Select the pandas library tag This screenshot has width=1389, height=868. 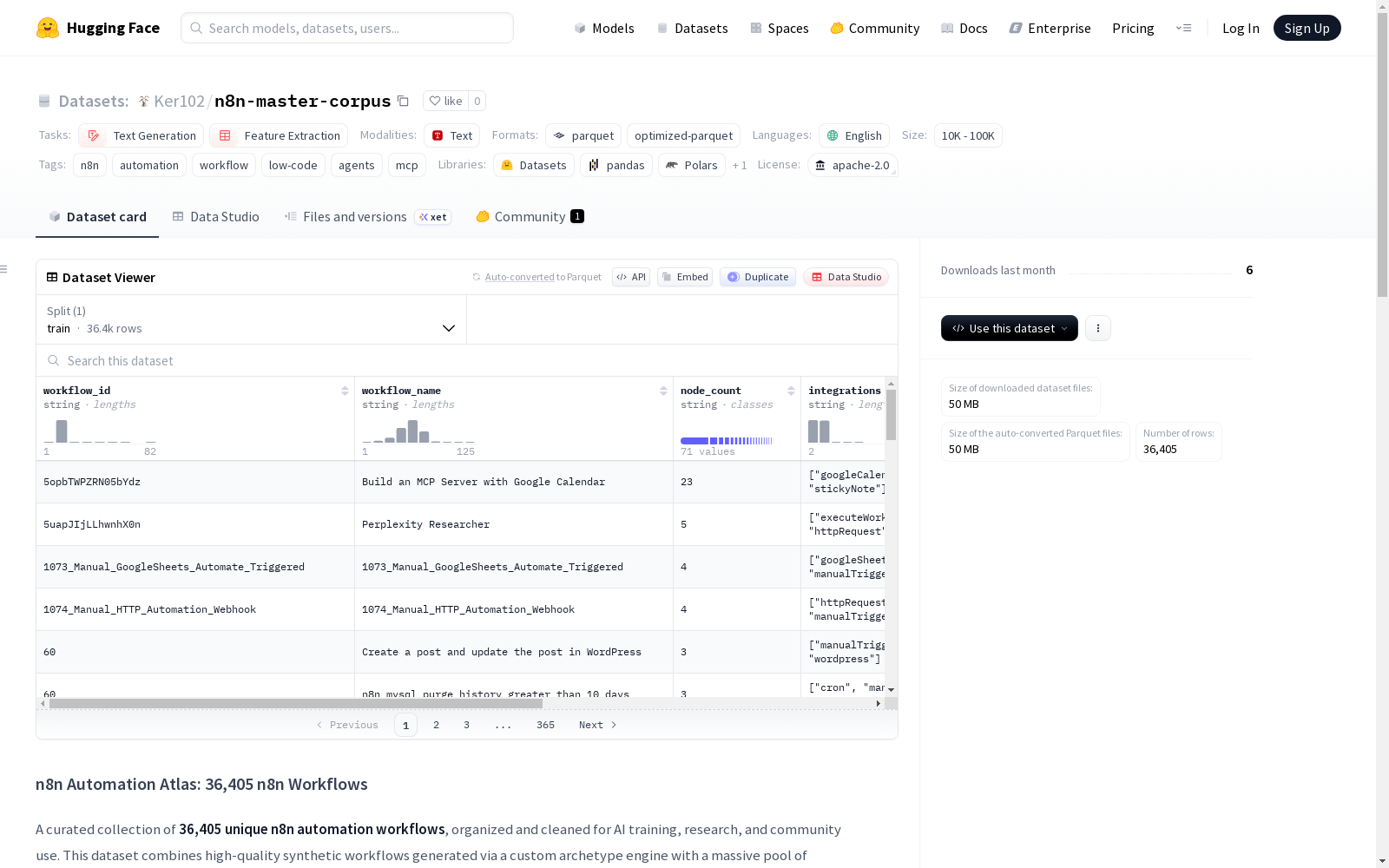(x=616, y=165)
